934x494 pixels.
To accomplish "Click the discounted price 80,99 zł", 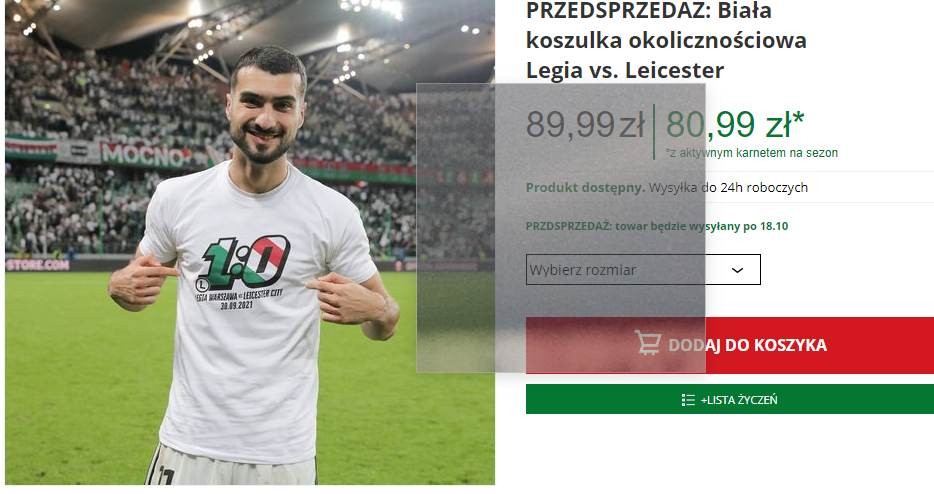I will [x=735, y=125].
